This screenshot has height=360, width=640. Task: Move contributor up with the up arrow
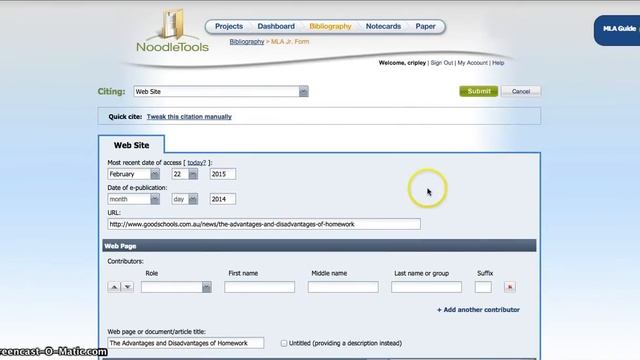click(114, 287)
